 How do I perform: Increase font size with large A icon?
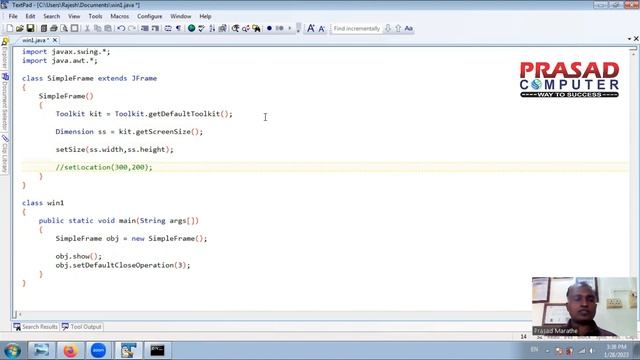click(x=311, y=29)
